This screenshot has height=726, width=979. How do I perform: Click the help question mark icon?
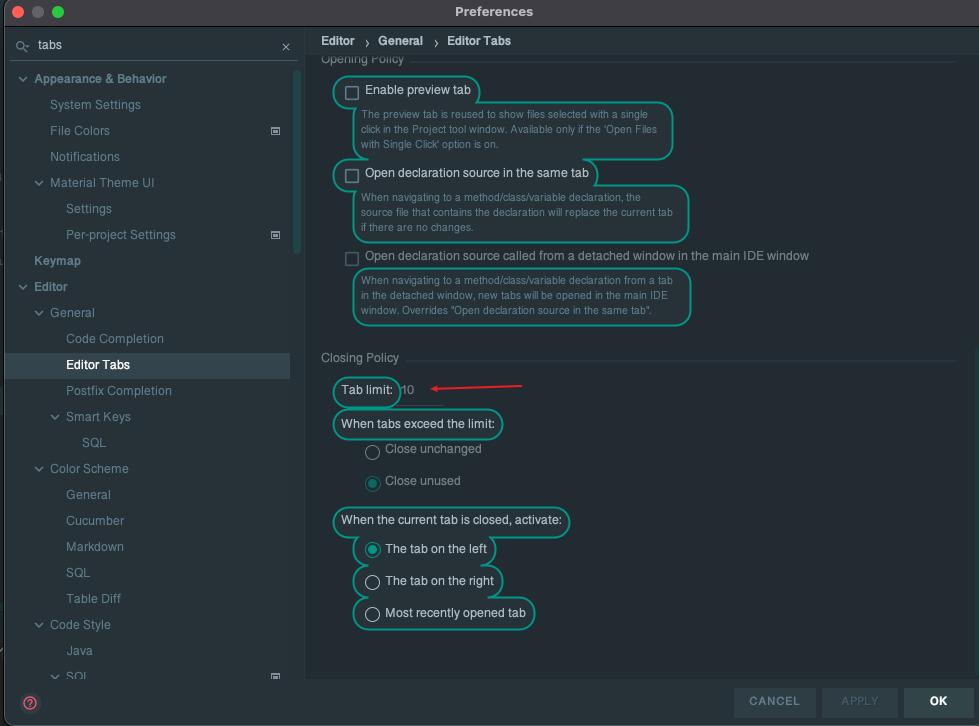30,702
